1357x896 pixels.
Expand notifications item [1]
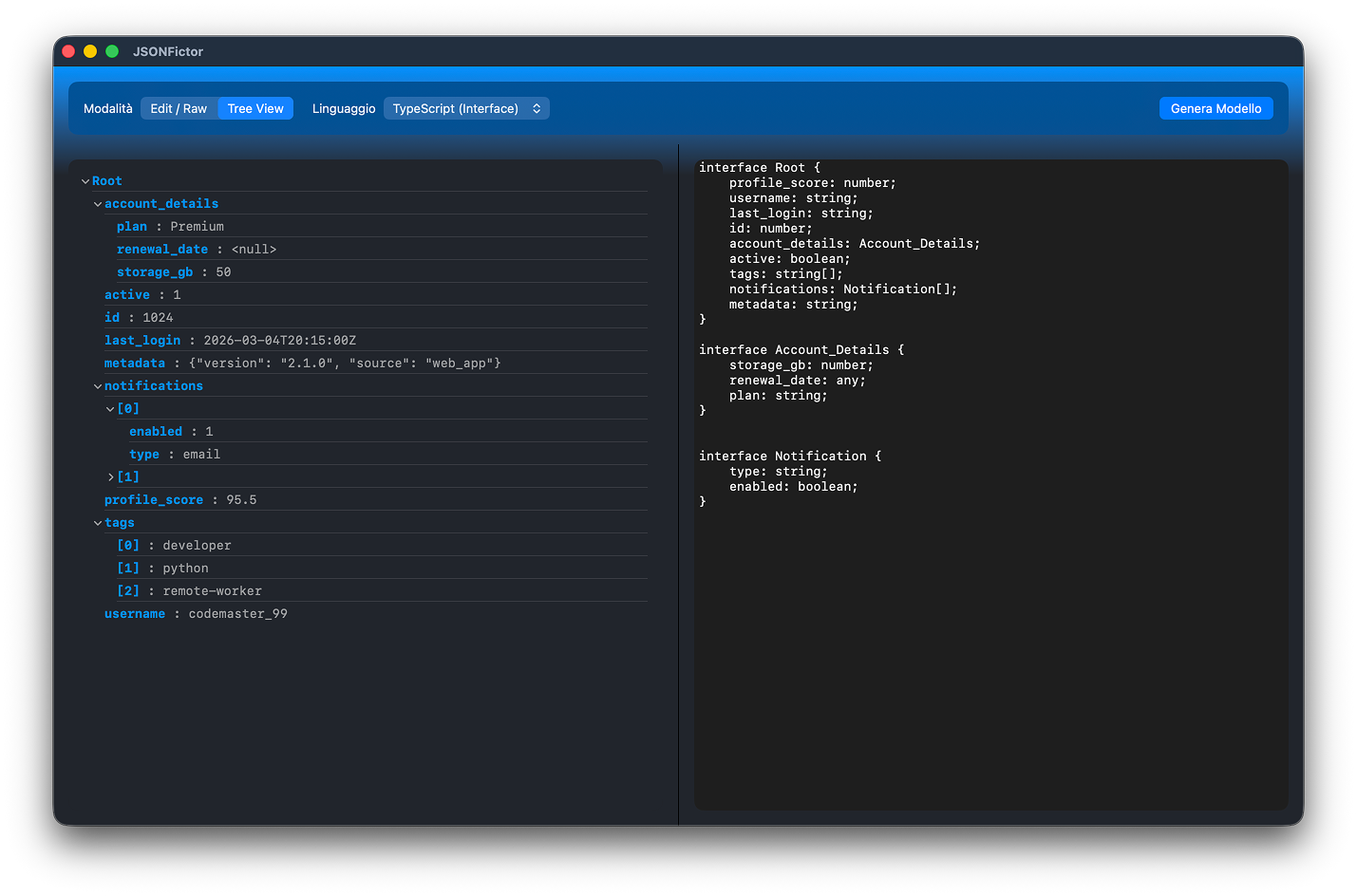point(110,477)
